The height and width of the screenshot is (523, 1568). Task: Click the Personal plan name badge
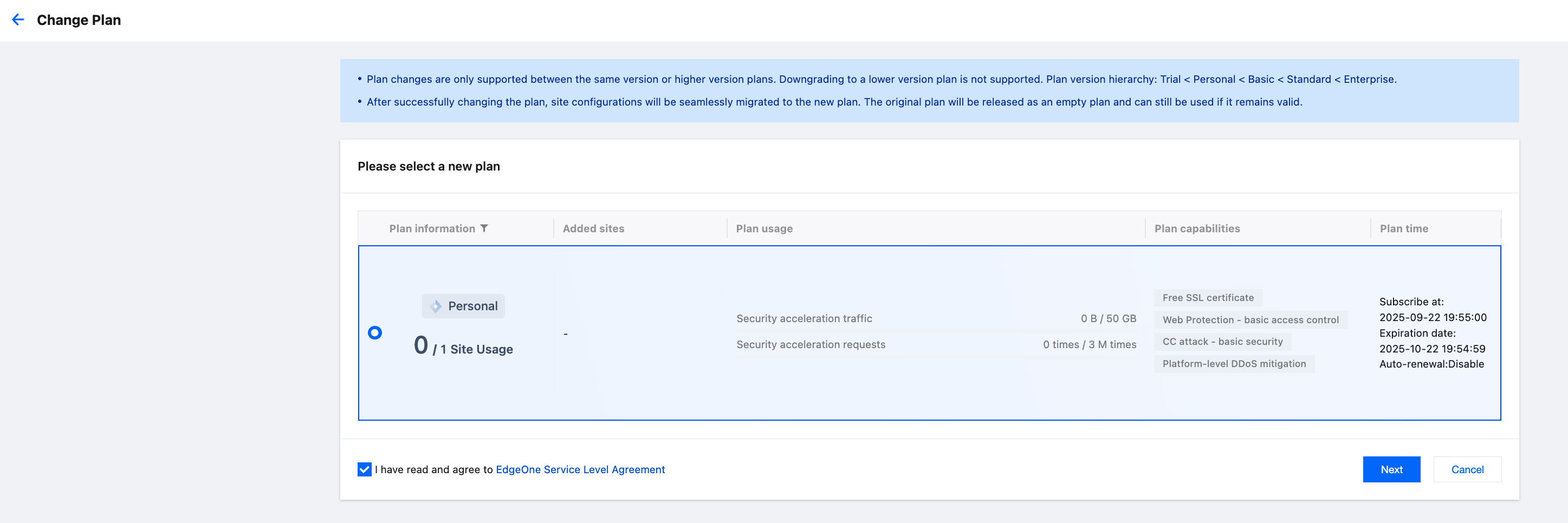[472, 306]
